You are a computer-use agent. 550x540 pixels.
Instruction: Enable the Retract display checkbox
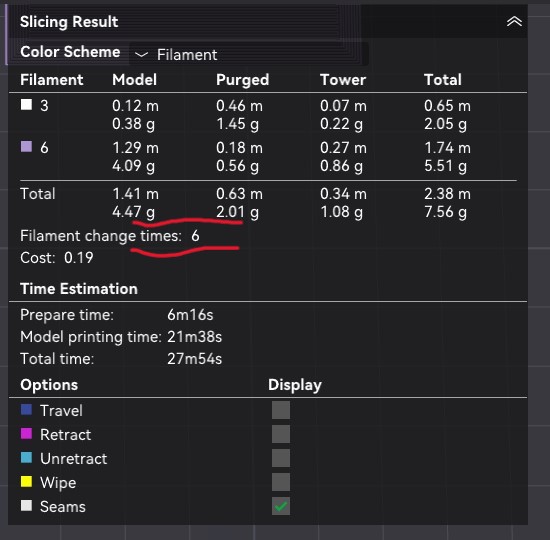click(281, 434)
